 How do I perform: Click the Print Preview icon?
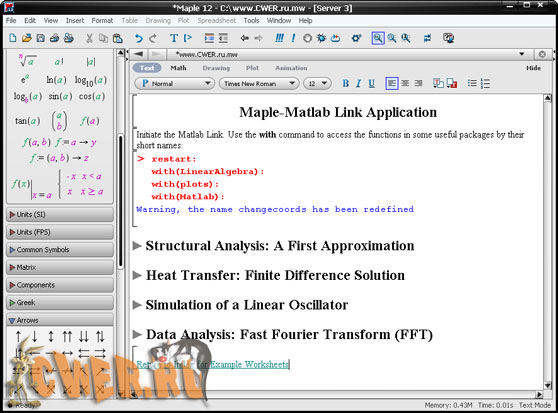click(x=69, y=38)
